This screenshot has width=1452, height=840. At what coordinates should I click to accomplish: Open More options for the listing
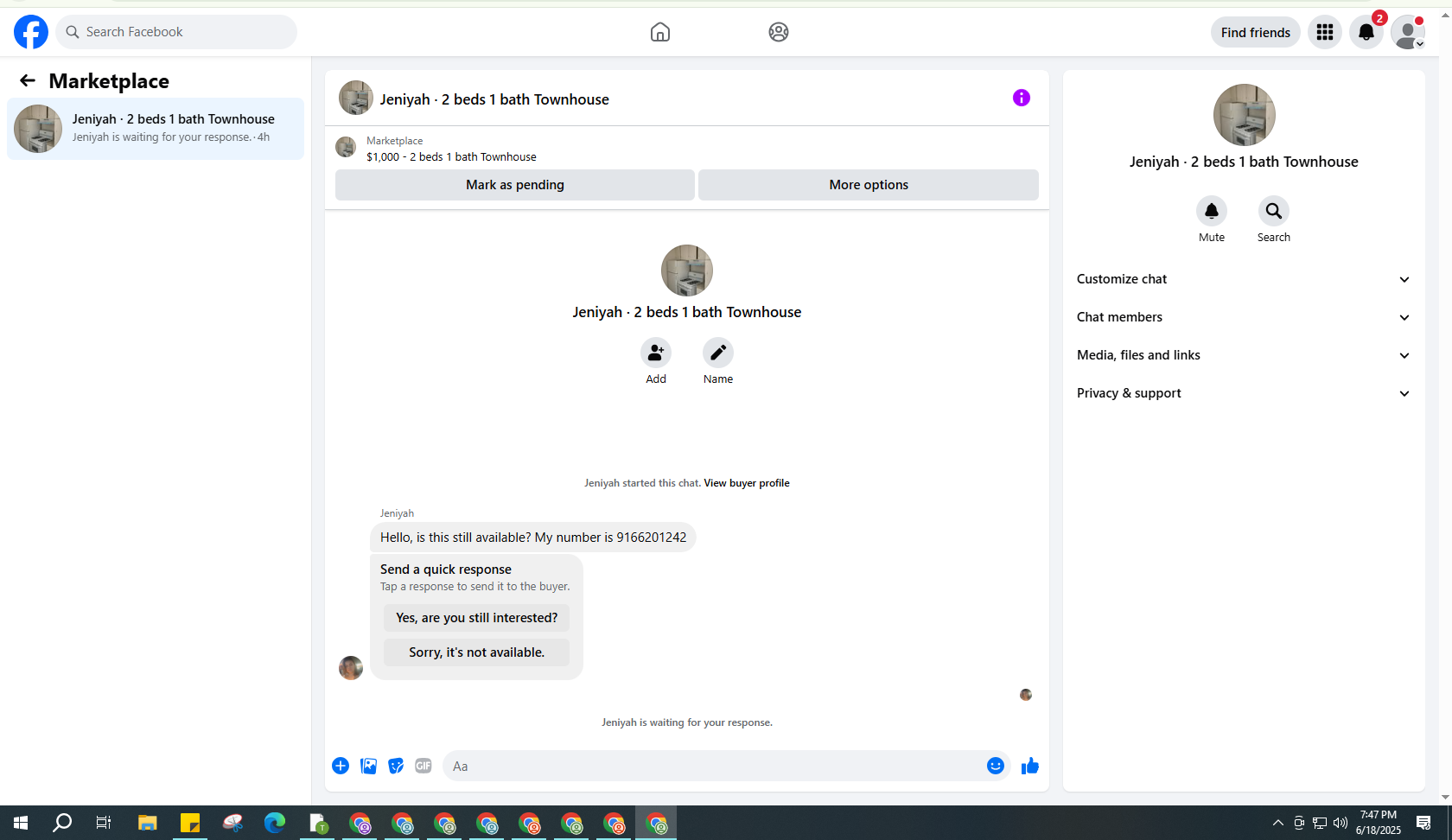coord(869,185)
